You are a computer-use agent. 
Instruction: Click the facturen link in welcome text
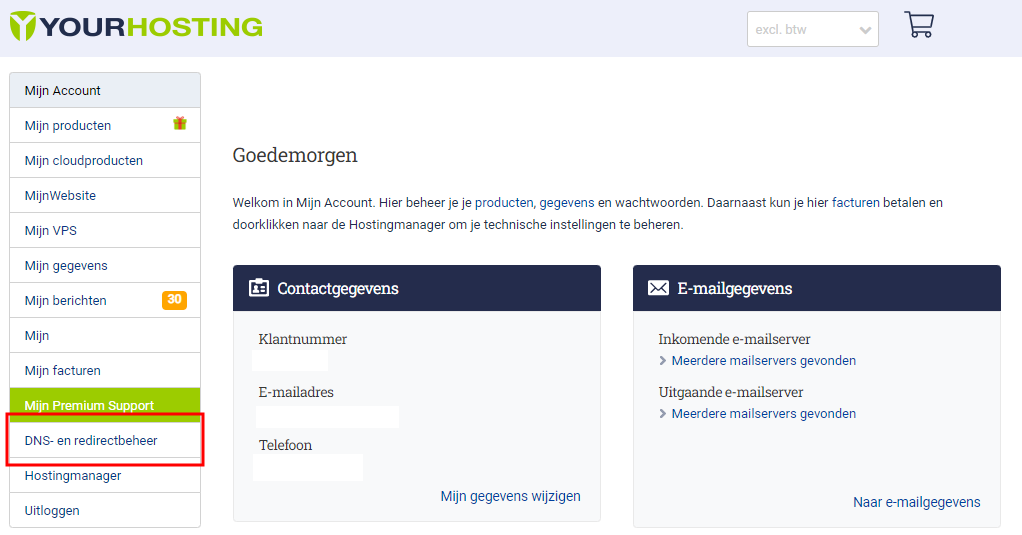tap(855, 203)
